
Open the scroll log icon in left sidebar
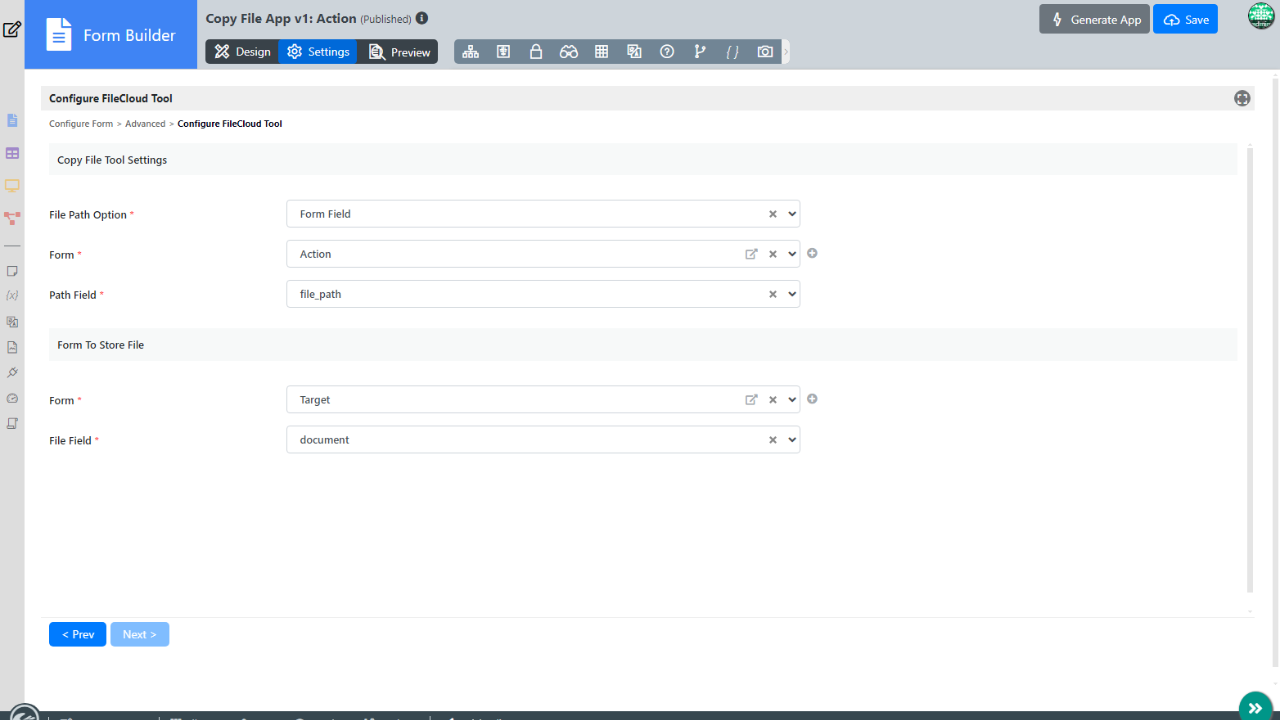[x=12, y=423]
